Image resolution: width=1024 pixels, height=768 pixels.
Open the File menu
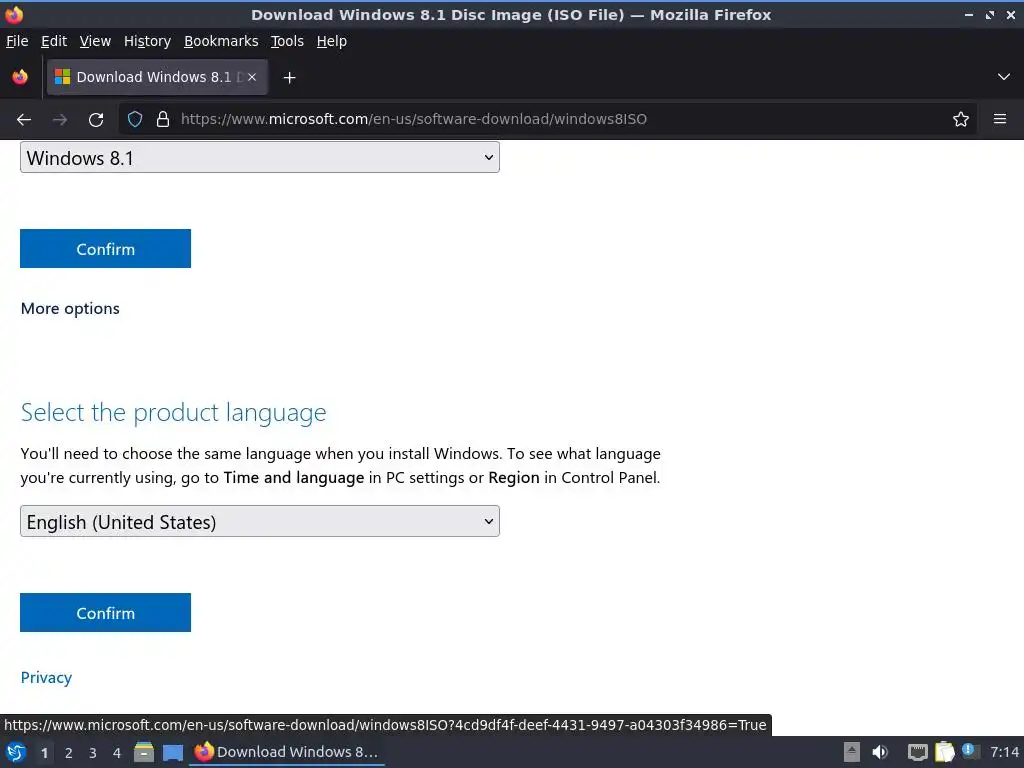click(17, 41)
